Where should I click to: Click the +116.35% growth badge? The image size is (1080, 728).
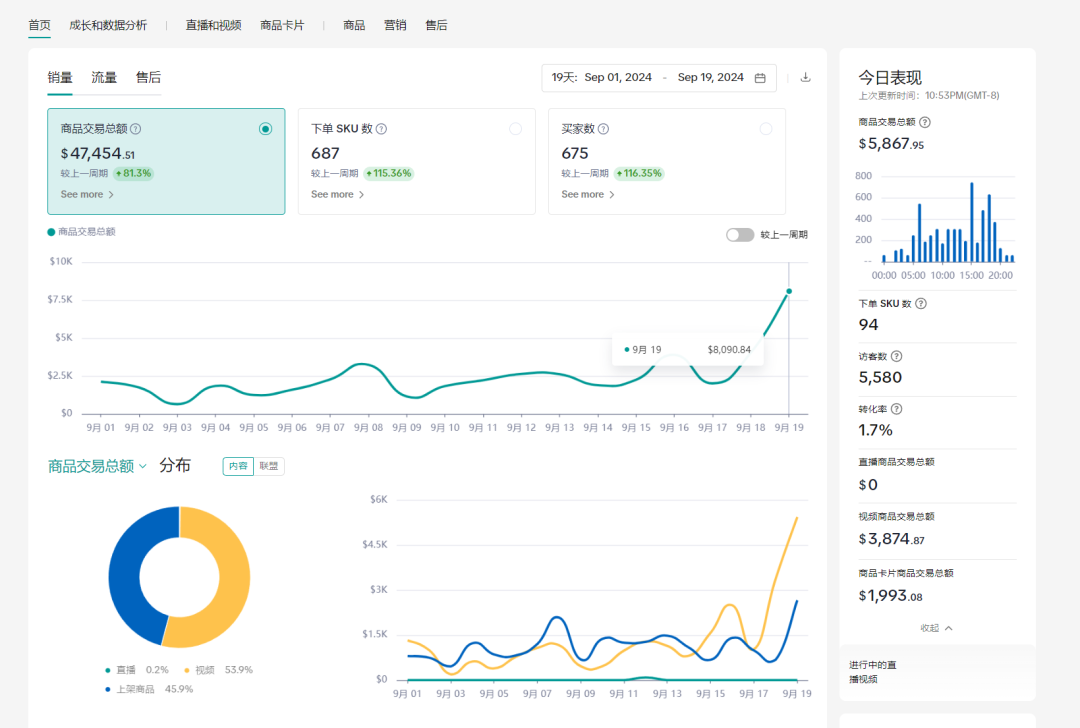click(639, 174)
